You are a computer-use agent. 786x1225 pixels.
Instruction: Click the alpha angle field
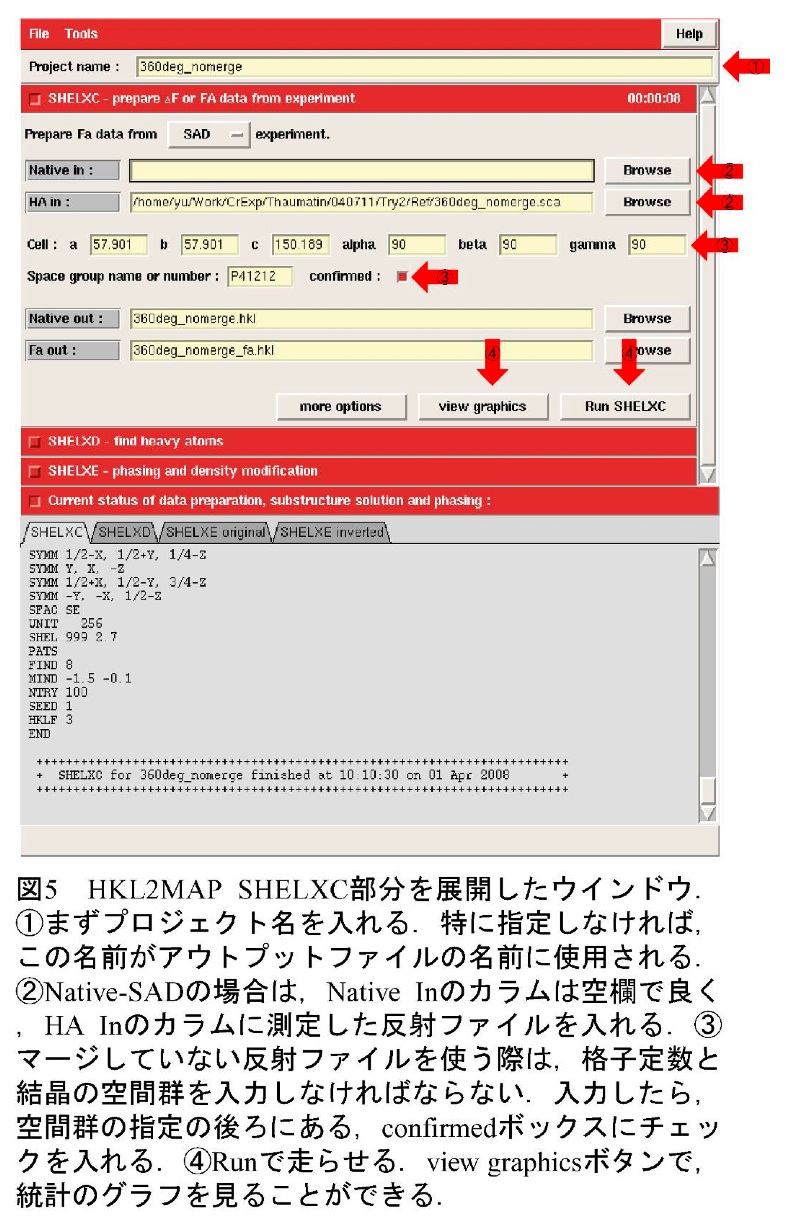tap(416, 244)
